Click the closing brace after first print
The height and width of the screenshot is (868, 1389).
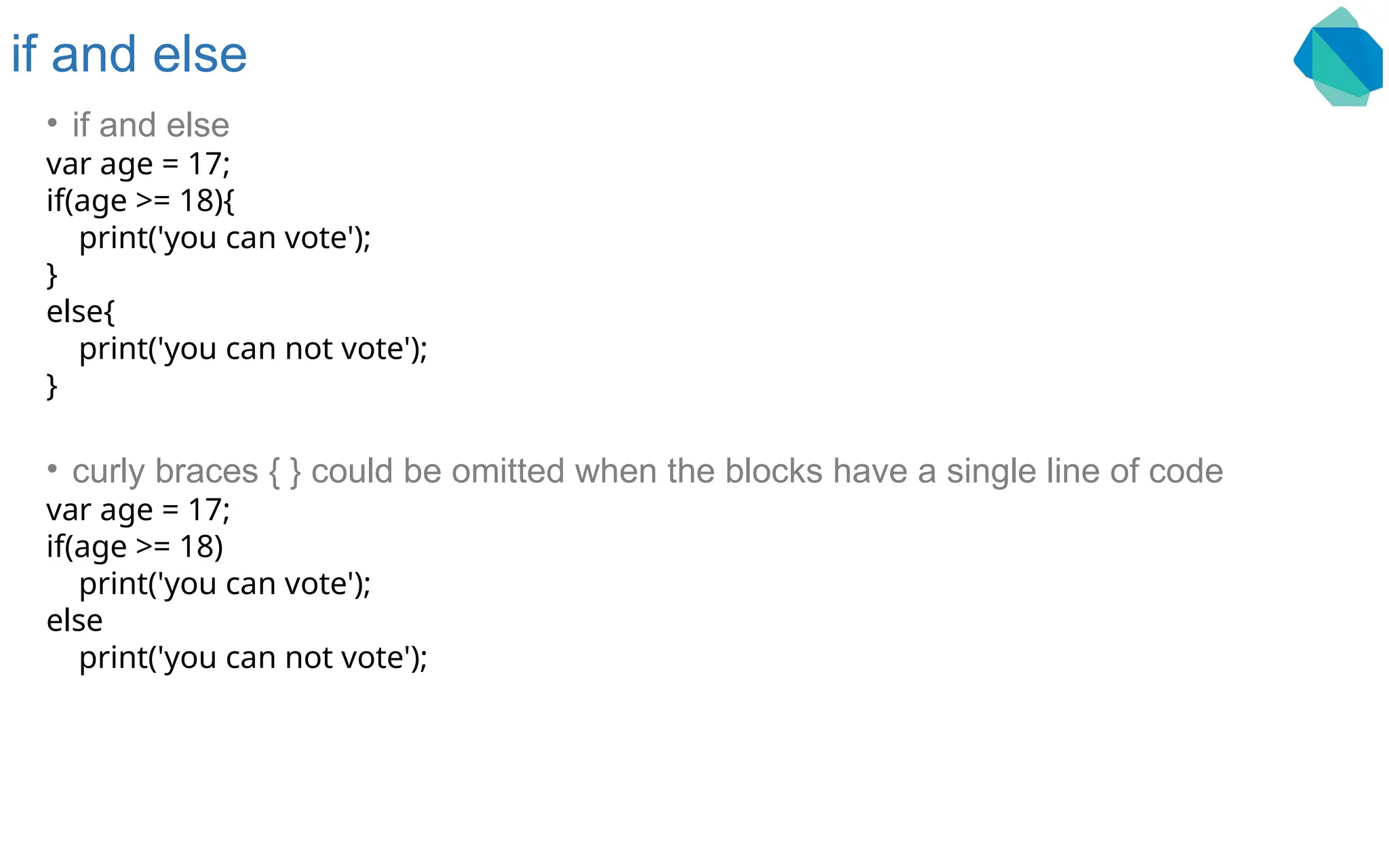pyautogui.click(x=52, y=275)
